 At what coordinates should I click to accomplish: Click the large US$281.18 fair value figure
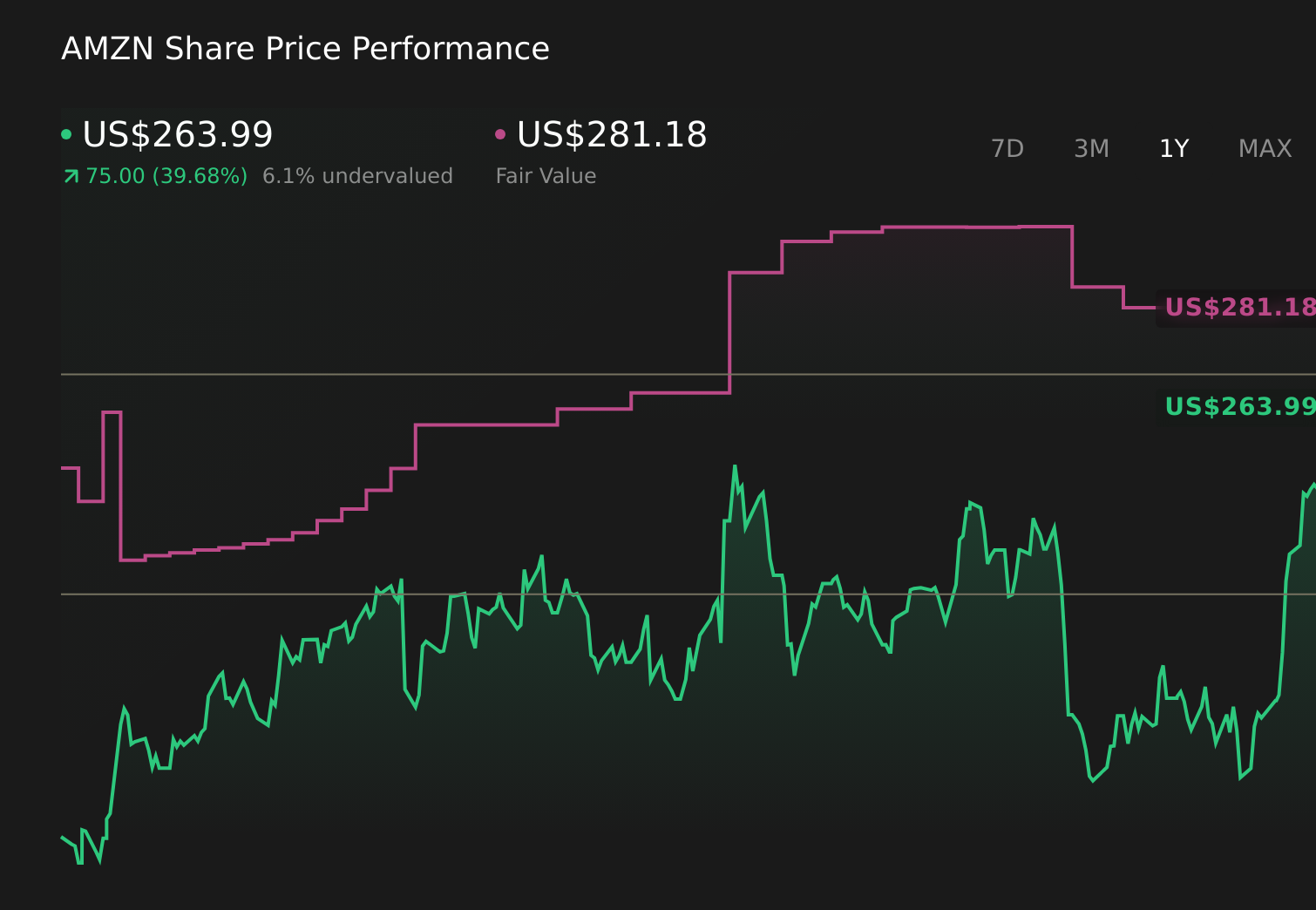612,134
